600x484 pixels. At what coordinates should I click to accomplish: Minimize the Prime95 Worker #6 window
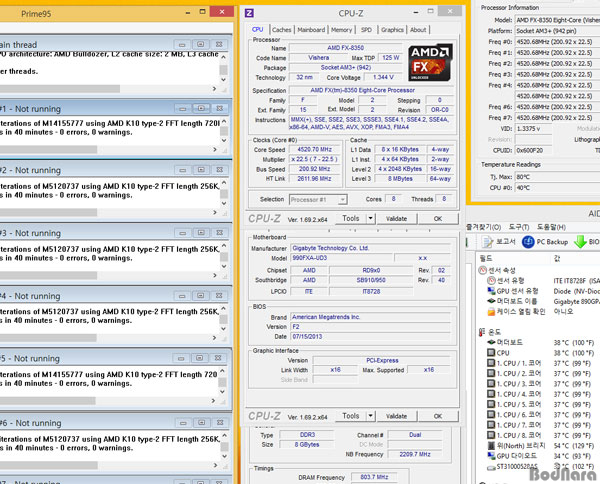(183, 423)
